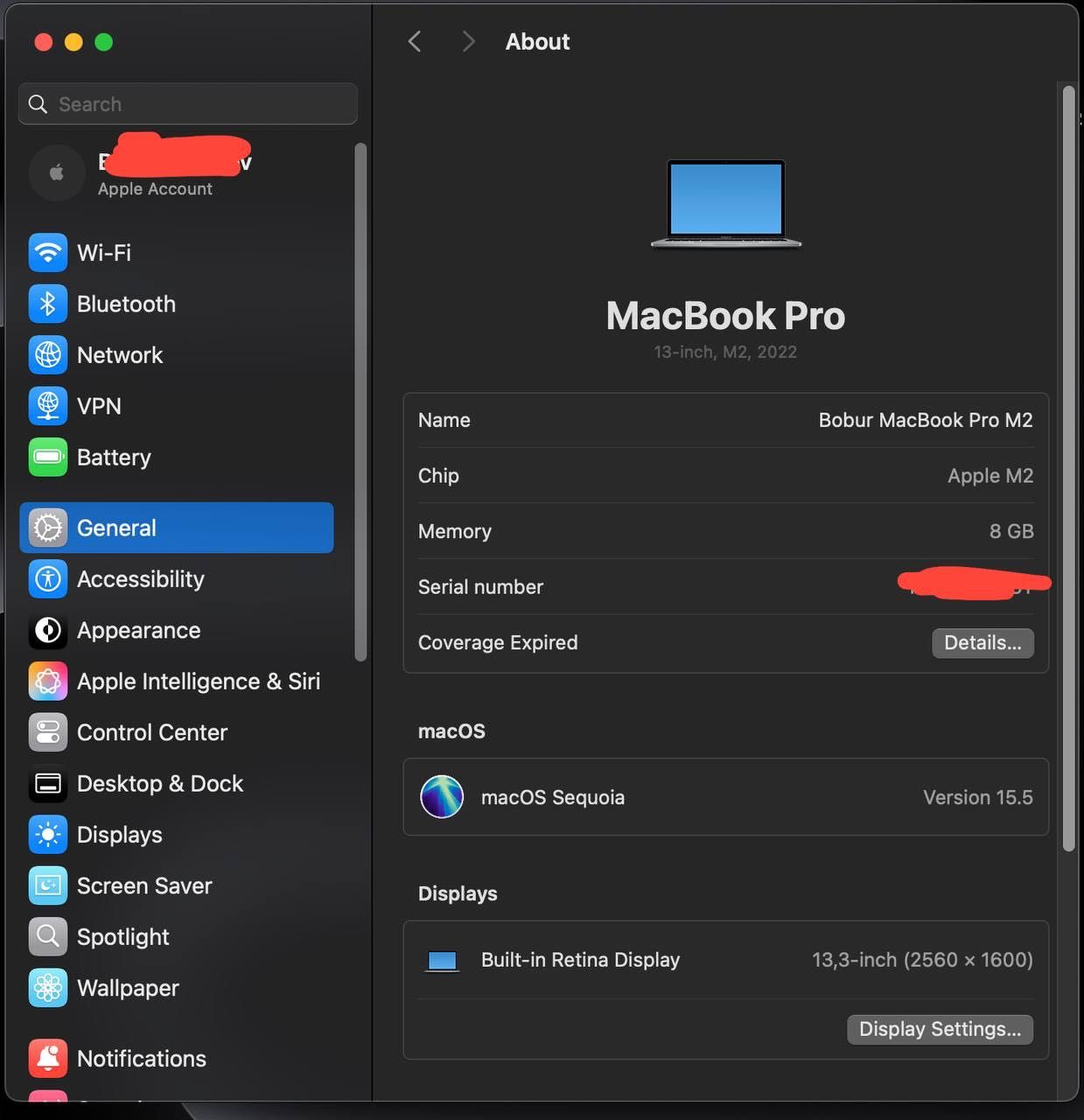This screenshot has width=1084, height=1120.
Task: Click Version 15.5 text
Action: [x=978, y=797]
